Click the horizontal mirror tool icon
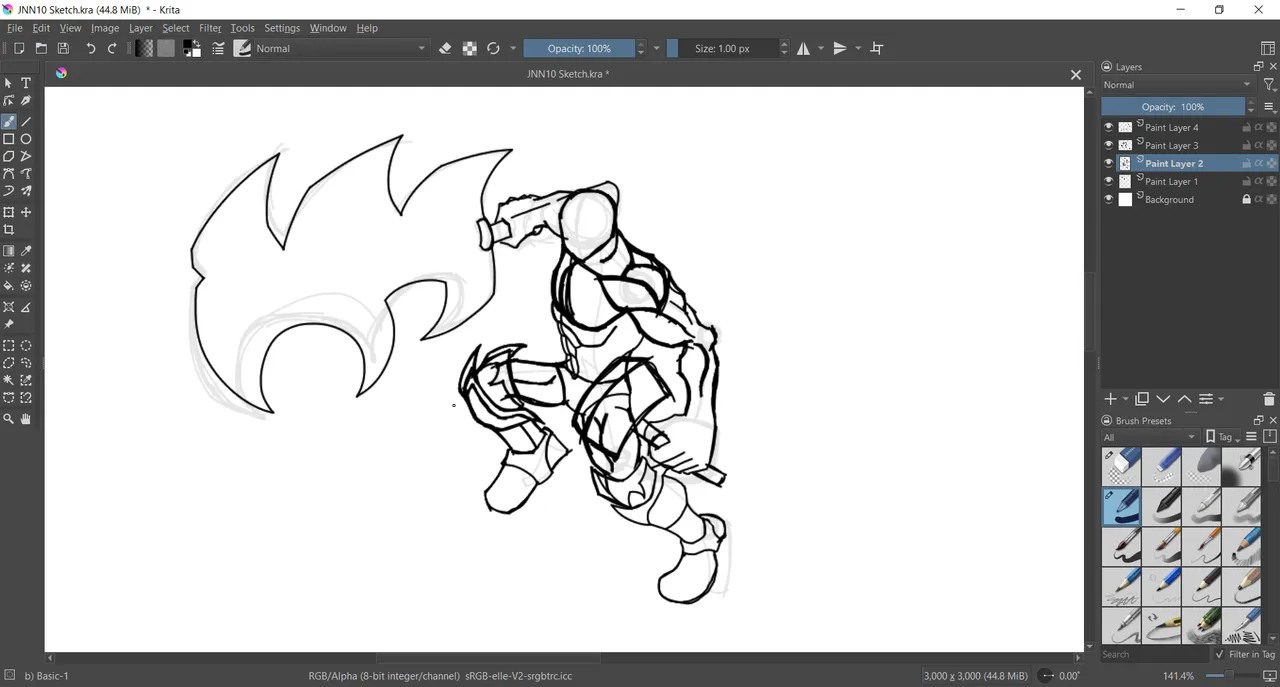Viewport: 1280px width, 687px height. click(803, 48)
